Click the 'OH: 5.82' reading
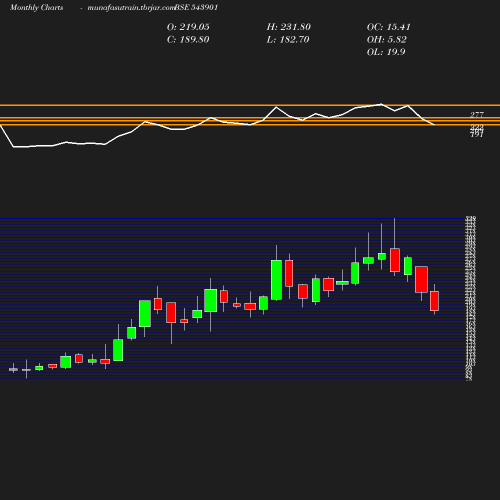The image size is (500, 500). pyautogui.click(x=387, y=40)
